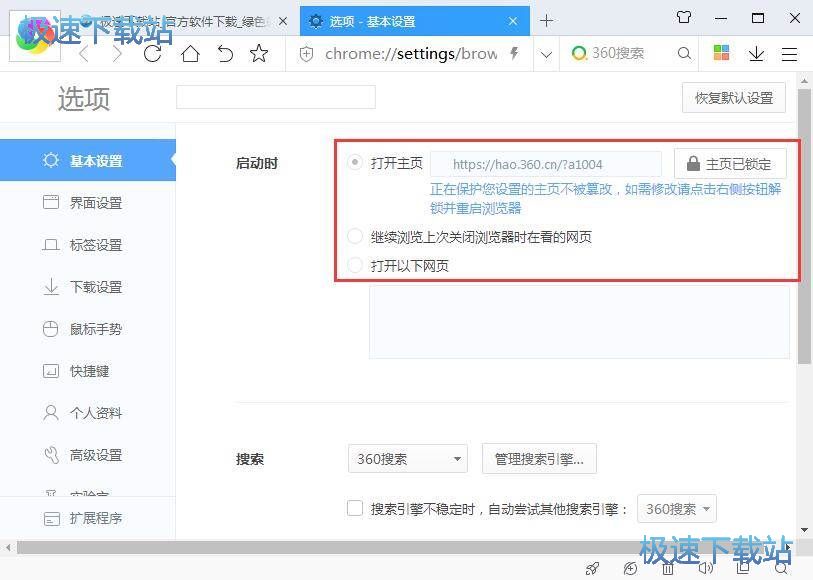This screenshot has width=813, height=580.
Task: Click the rocket accelerator icon in status bar
Action: 592,568
